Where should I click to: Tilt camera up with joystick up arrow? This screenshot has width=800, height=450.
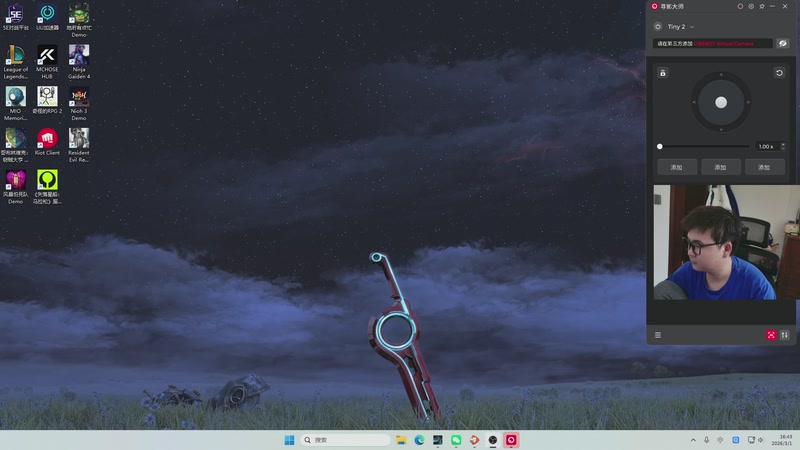721,75
